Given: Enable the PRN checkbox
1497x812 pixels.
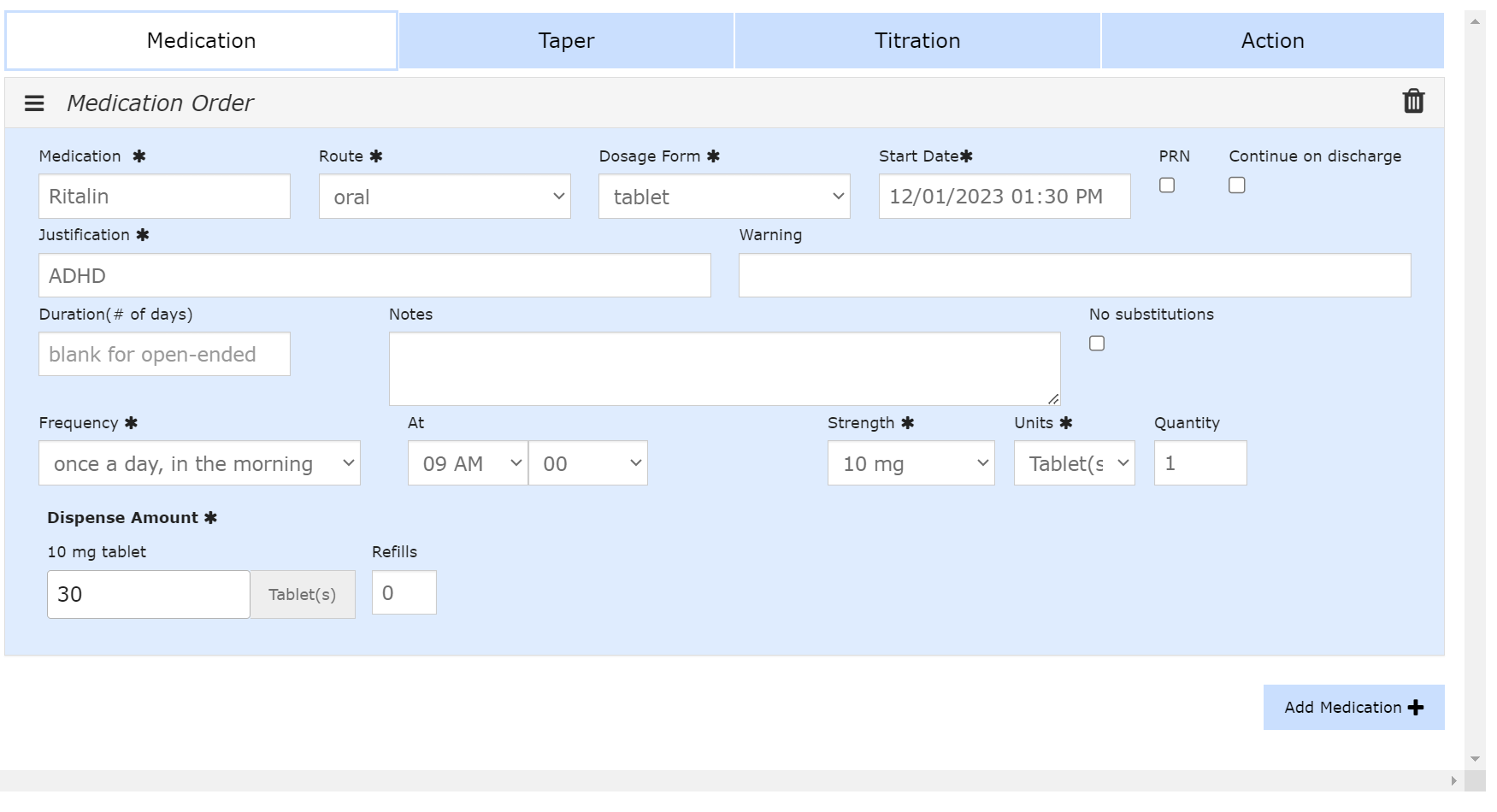Looking at the screenshot, I should (x=1167, y=185).
